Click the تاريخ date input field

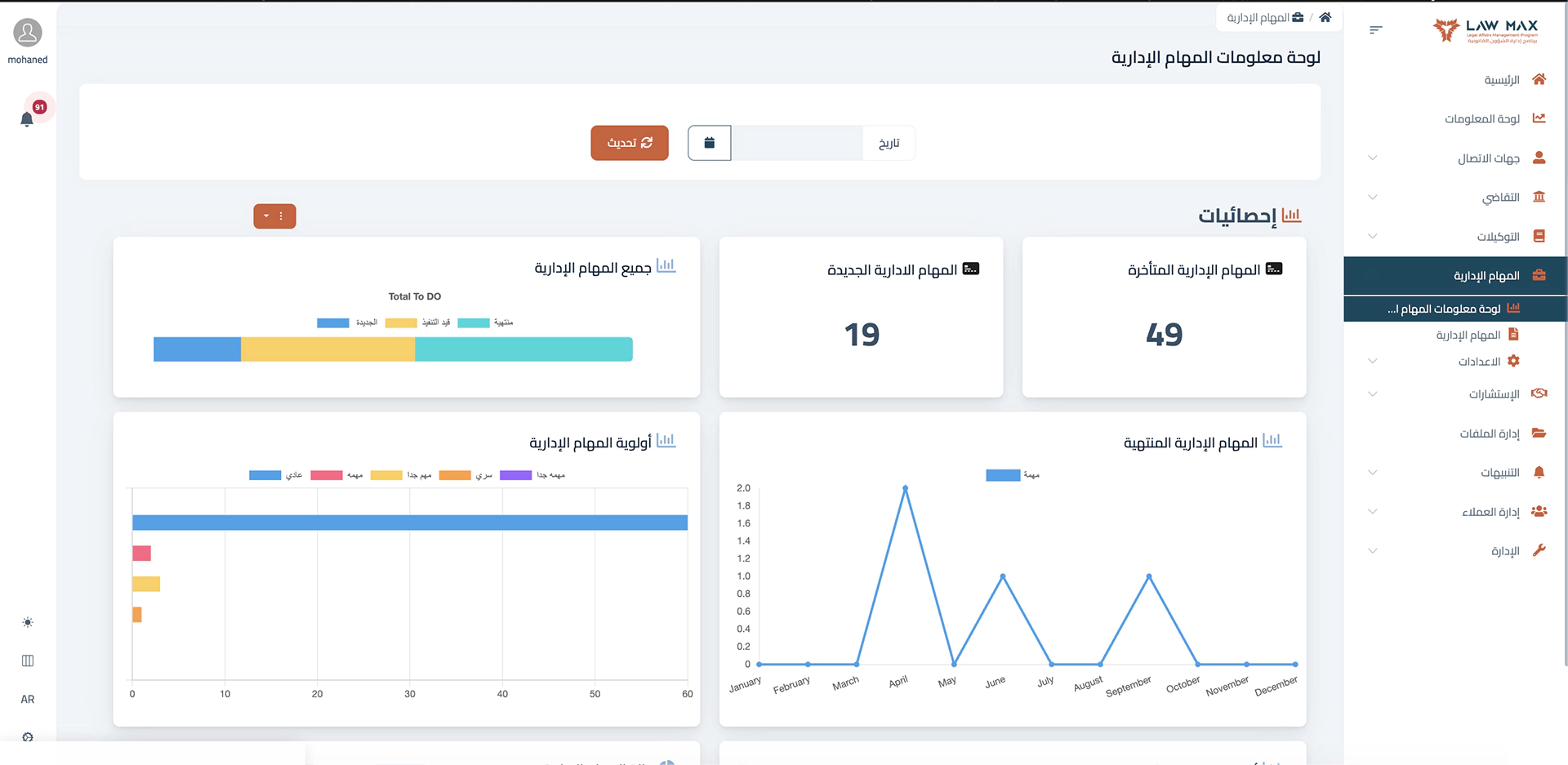pos(797,143)
